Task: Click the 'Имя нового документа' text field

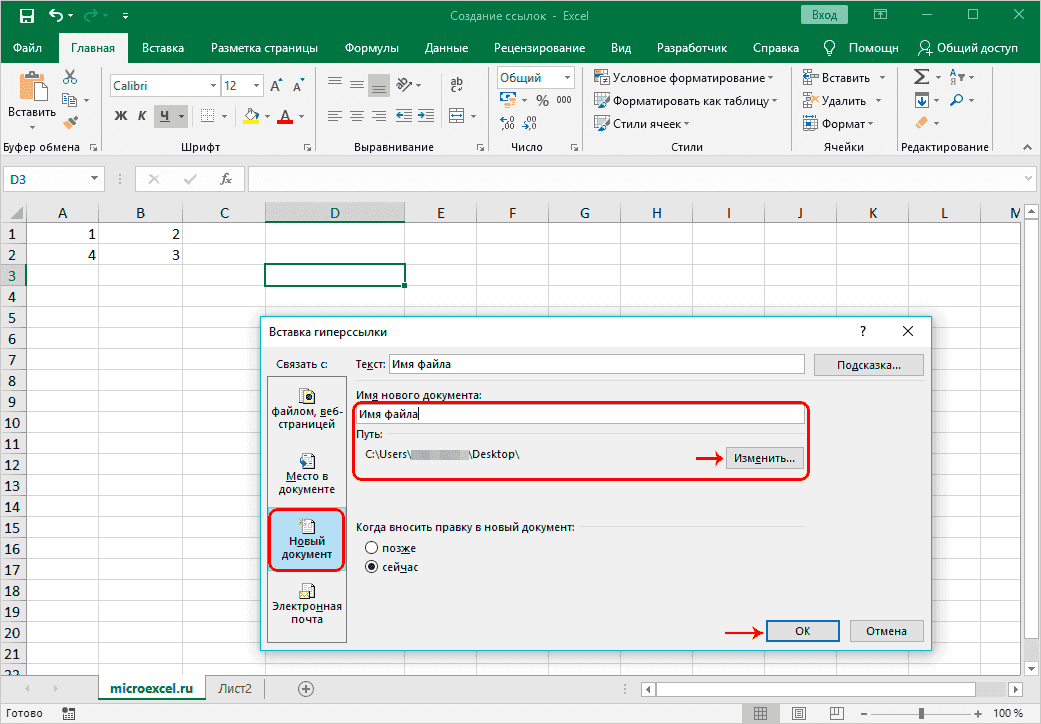Action: point(580,414)
